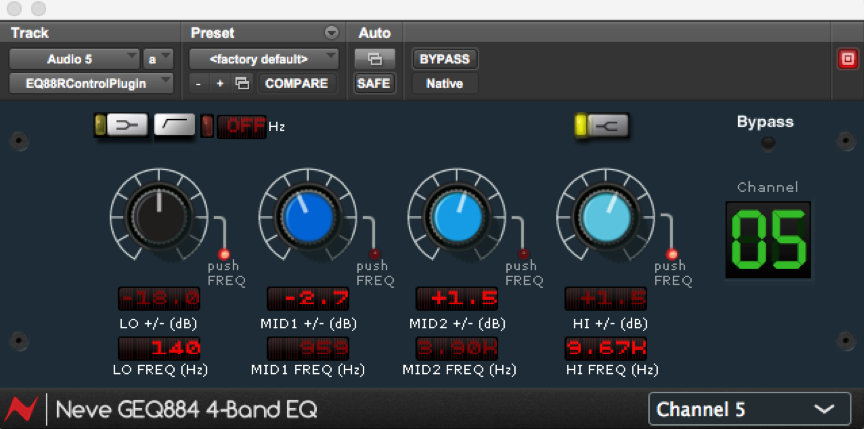This screenshot has width=864, height=429.
Task: Click the MID2 FREQ display showing 3.90K
Action: (457, 349)
